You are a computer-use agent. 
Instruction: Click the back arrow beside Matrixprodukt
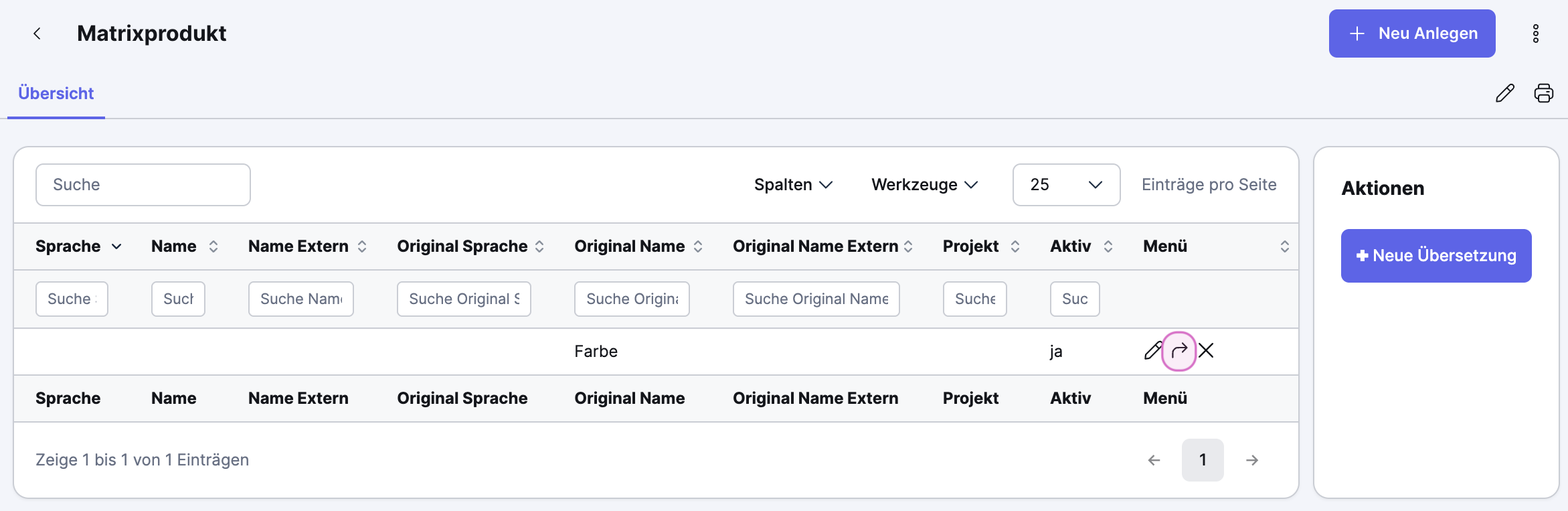tap(37, 33)
